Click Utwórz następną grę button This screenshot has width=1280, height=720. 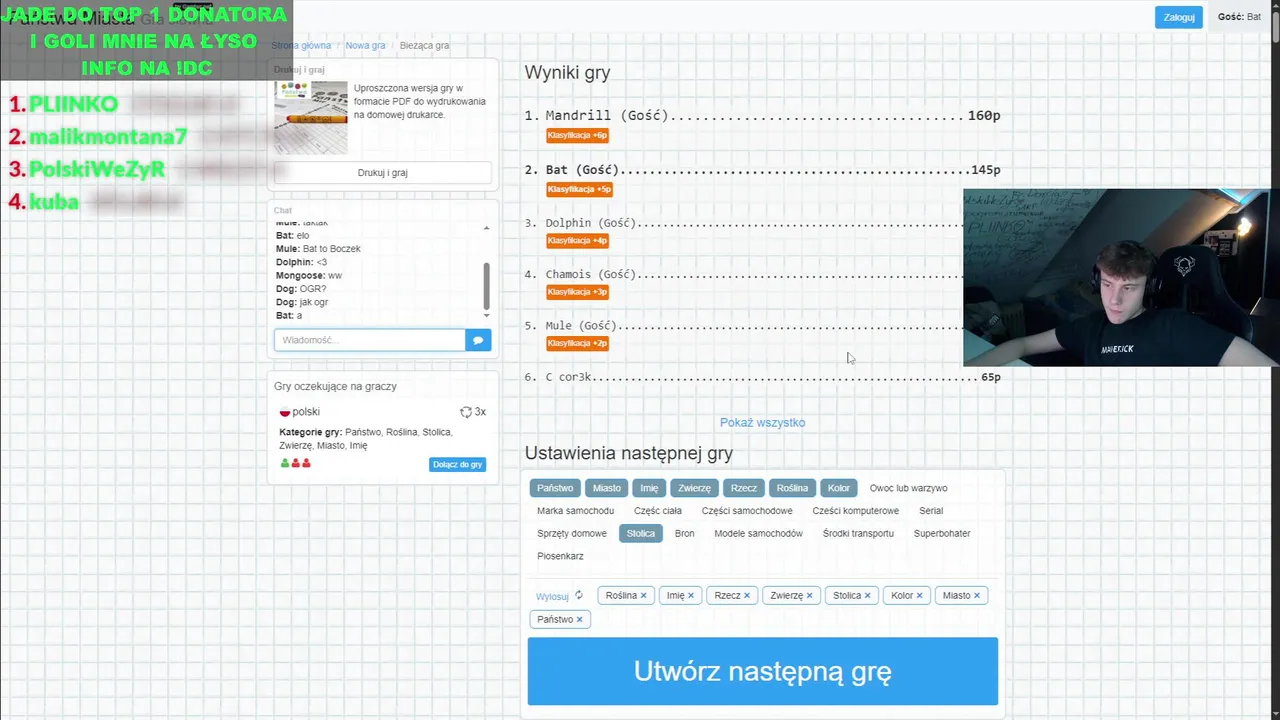(x=762, y=671)
